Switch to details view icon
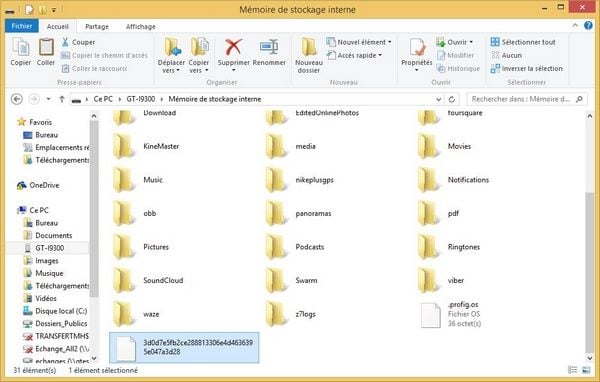This screenshot has height=382, width=600. (572, 370)
